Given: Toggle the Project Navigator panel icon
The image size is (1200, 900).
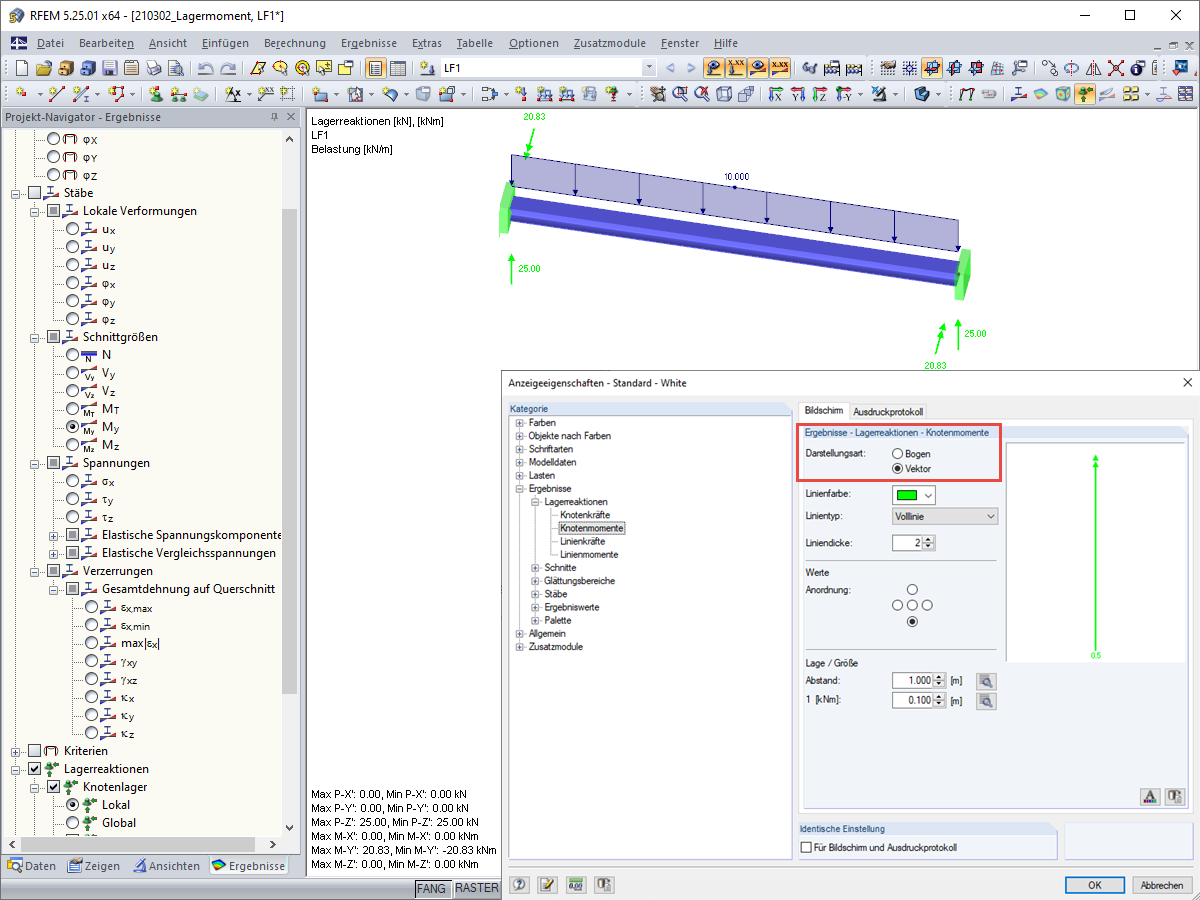Looking at the screenshot, I should point(375,68).
